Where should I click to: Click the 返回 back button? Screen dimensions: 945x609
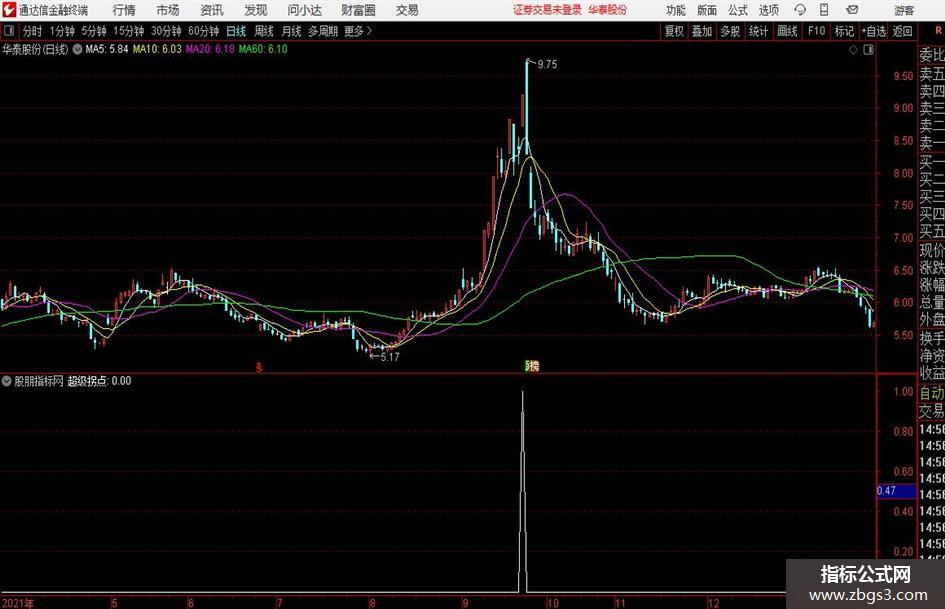(902, 31)
